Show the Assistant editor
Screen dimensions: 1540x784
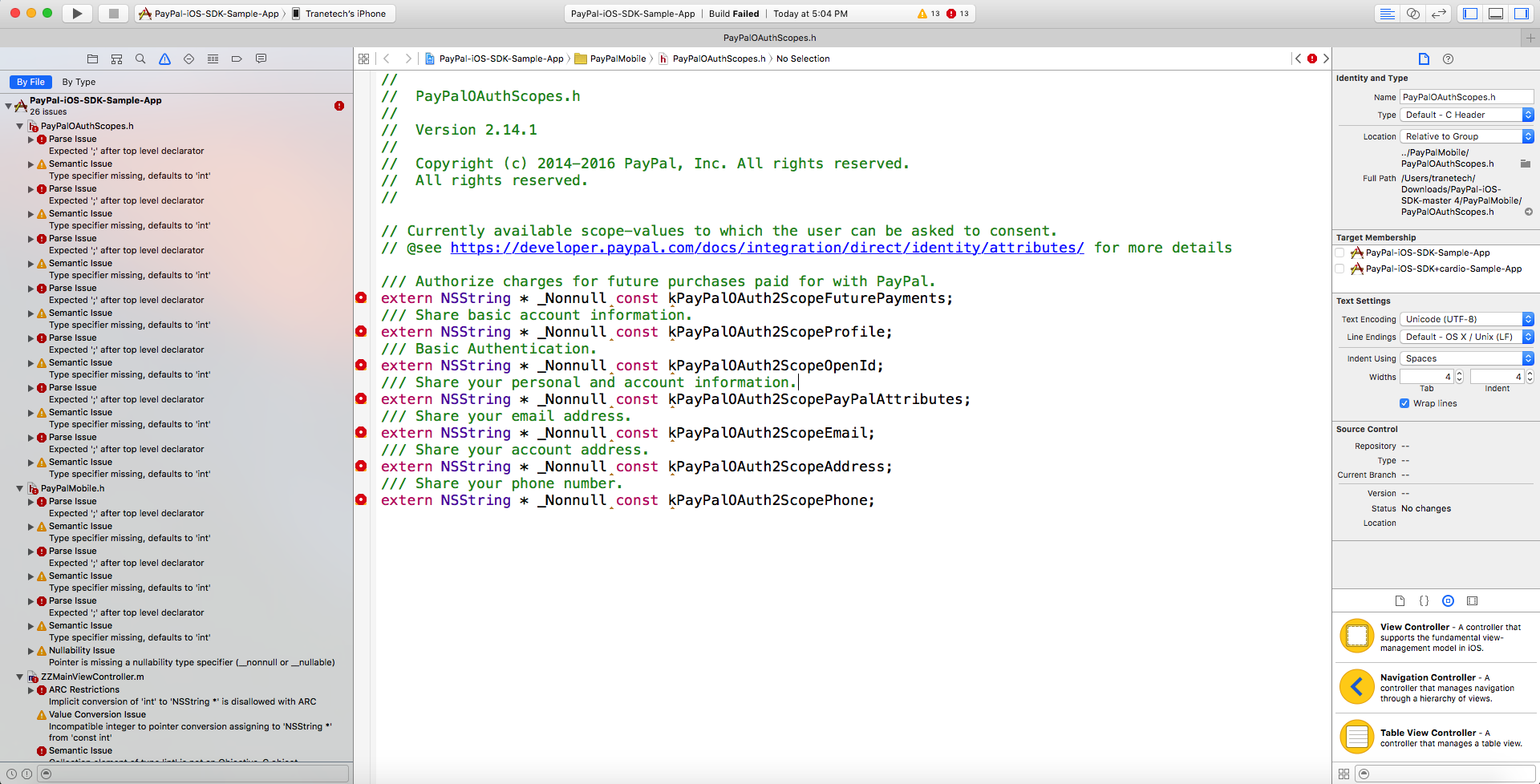click(x=1413, y=13)
